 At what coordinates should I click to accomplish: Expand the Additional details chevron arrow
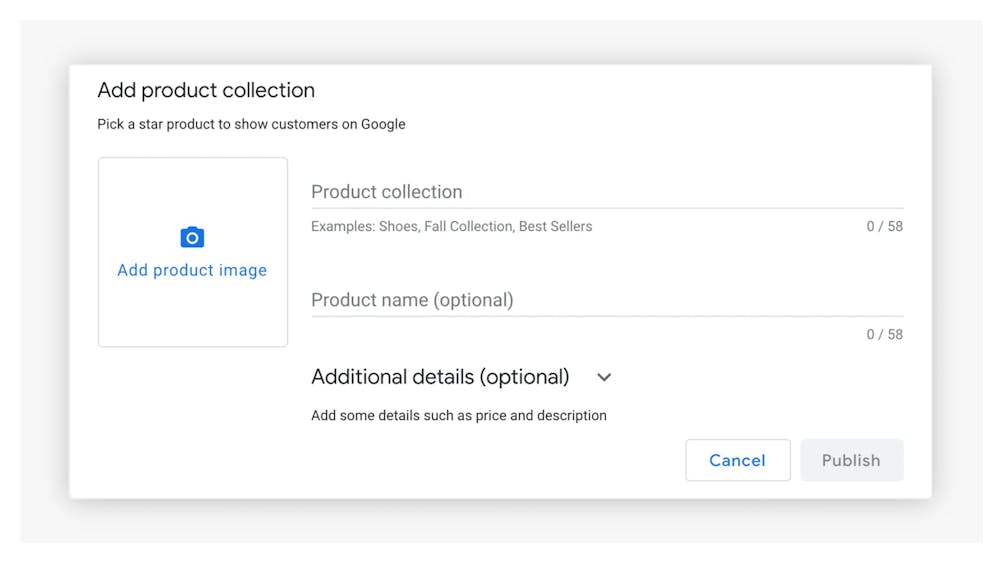pyautogui.click(x=604, y=378)
